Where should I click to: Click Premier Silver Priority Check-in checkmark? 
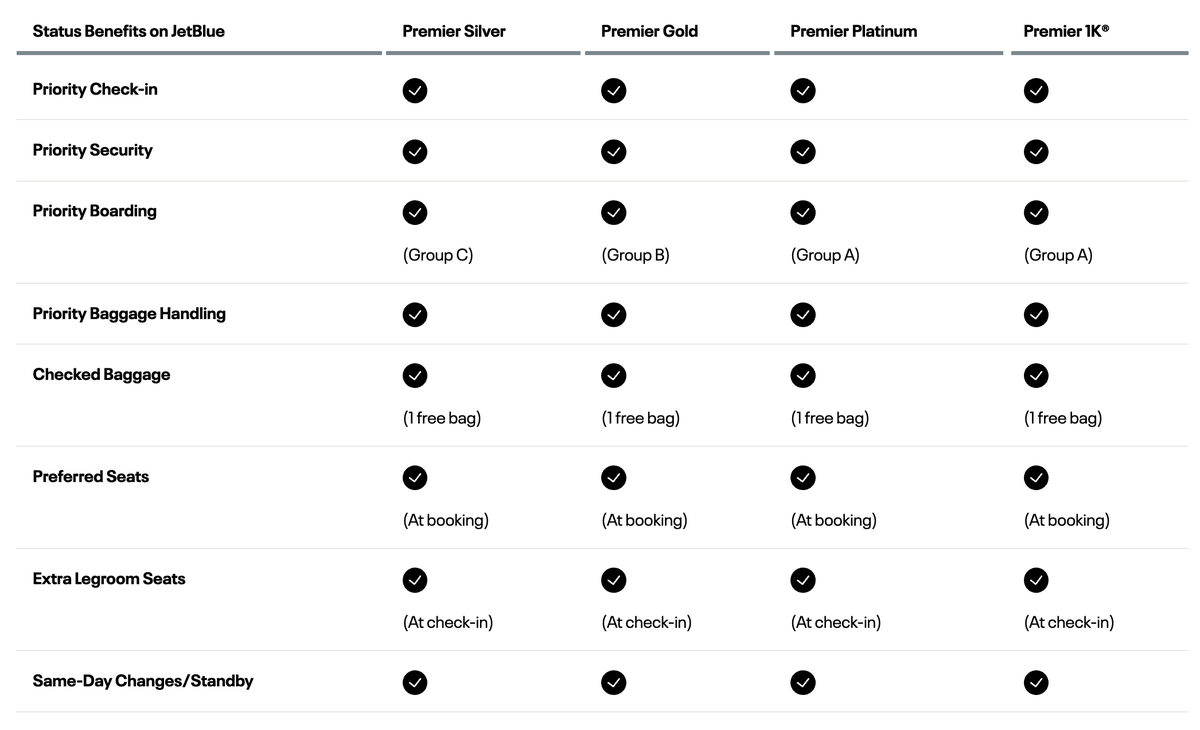(x=415, y=91)
